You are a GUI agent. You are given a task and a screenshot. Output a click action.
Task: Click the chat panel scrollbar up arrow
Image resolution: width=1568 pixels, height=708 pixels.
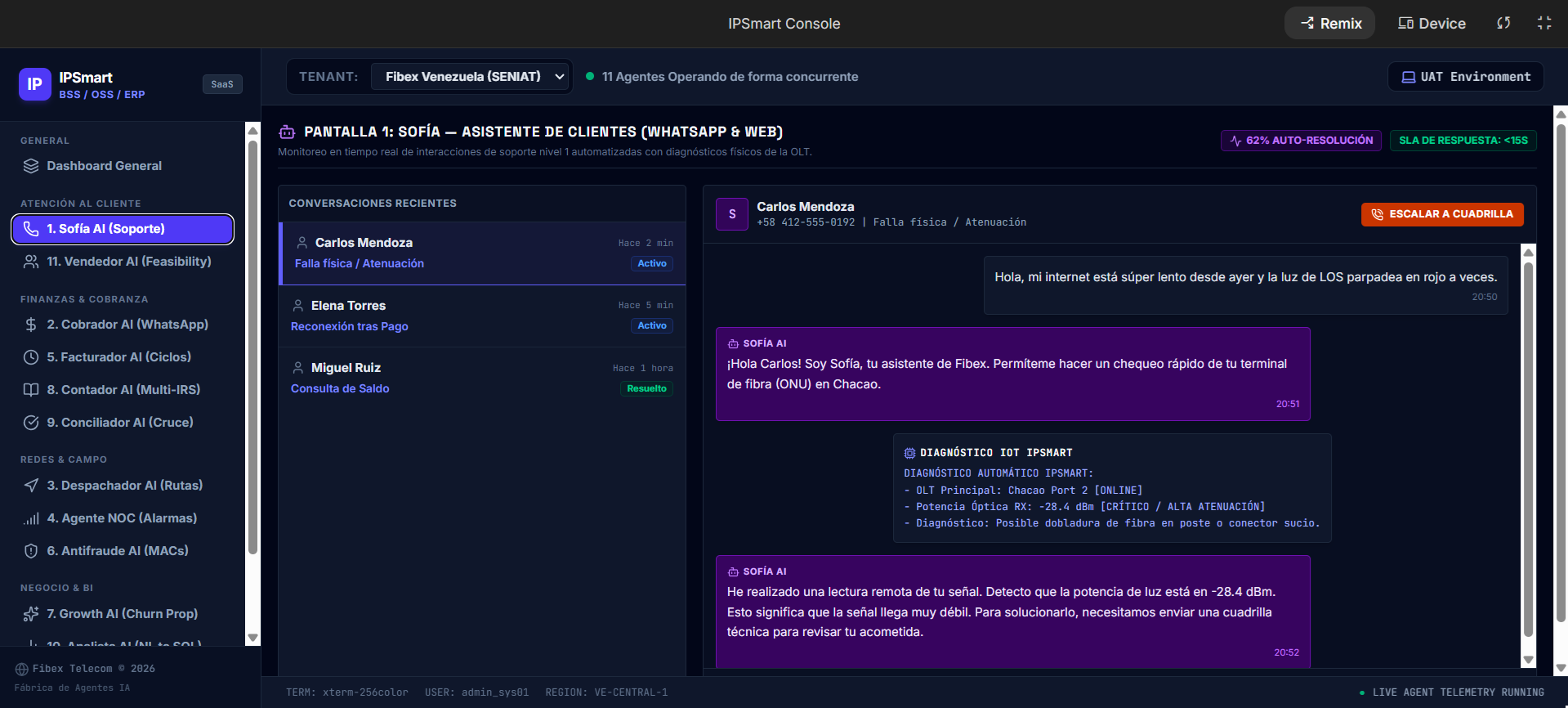pos(1528,252)
